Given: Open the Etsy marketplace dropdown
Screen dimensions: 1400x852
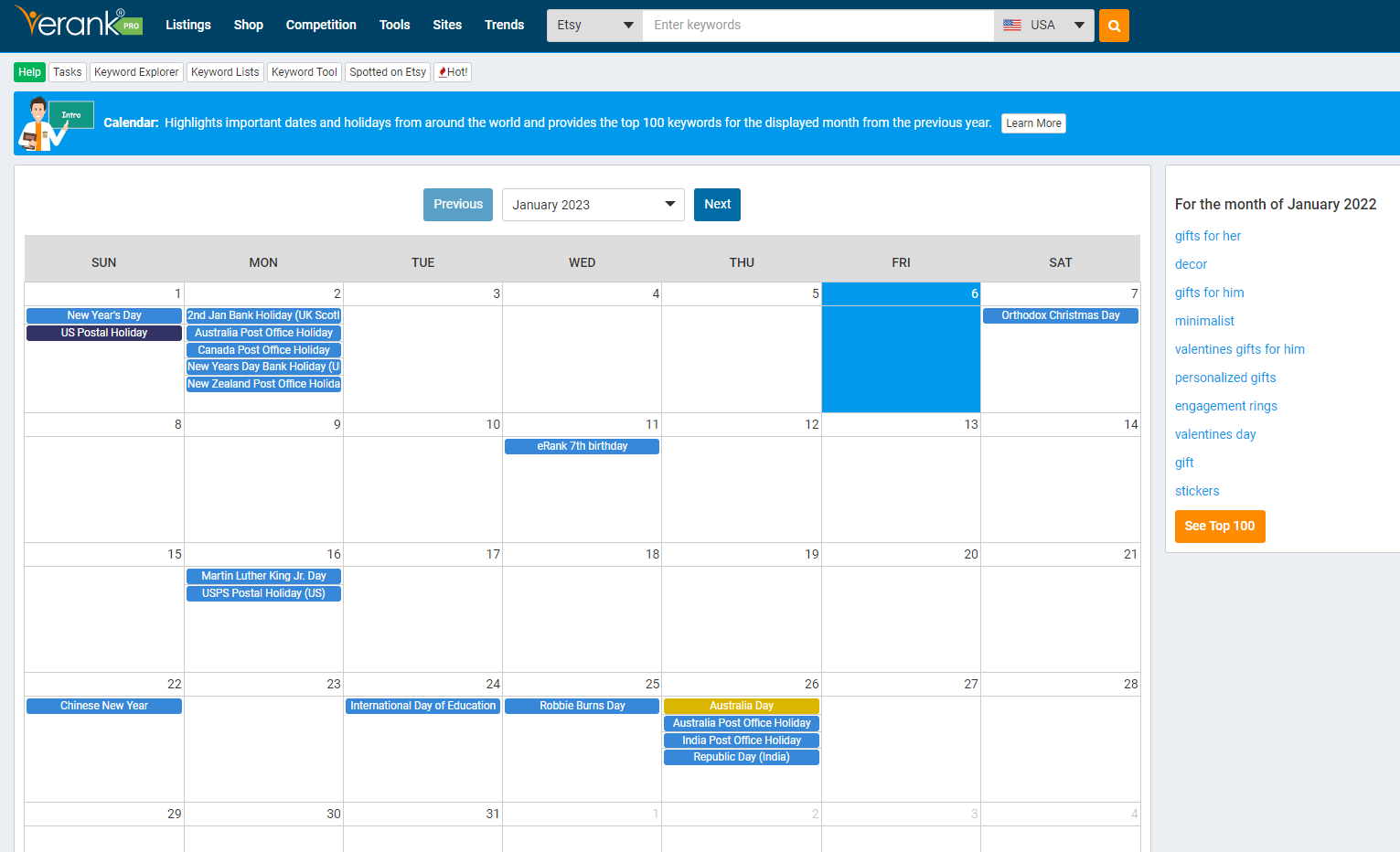Looking at the screenshot, I should [x=594, y=26].
